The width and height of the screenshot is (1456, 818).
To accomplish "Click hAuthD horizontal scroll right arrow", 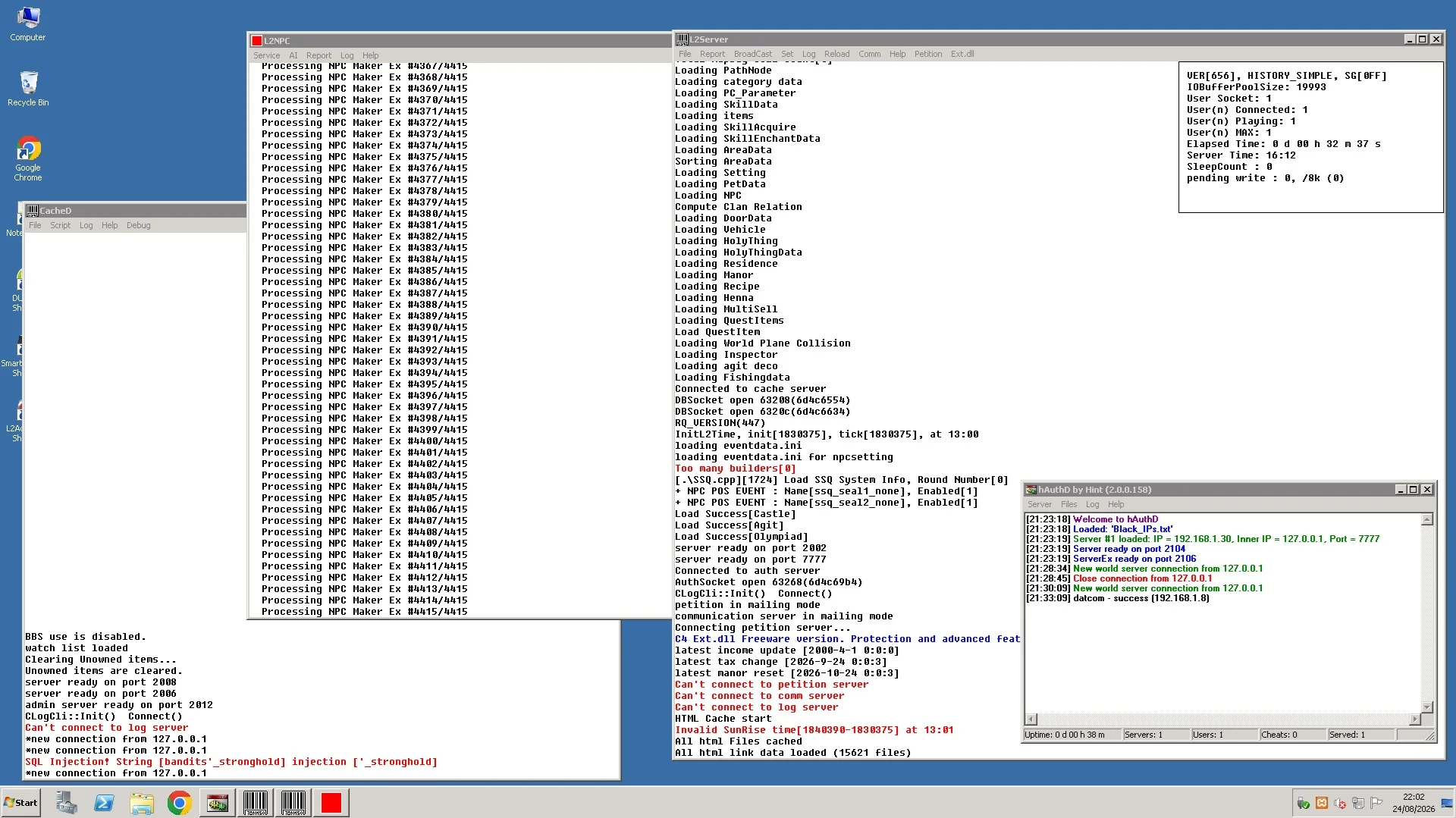I will 1415,719.
